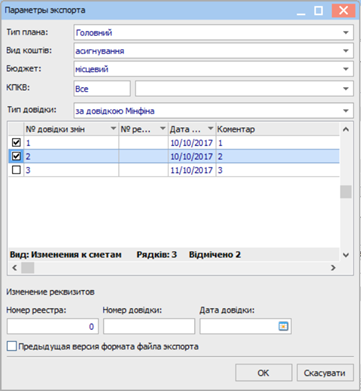The image size is (361, 391).
Task: Enable Предыдущая версия формата файла экспорта
Action: coord(12,347)
